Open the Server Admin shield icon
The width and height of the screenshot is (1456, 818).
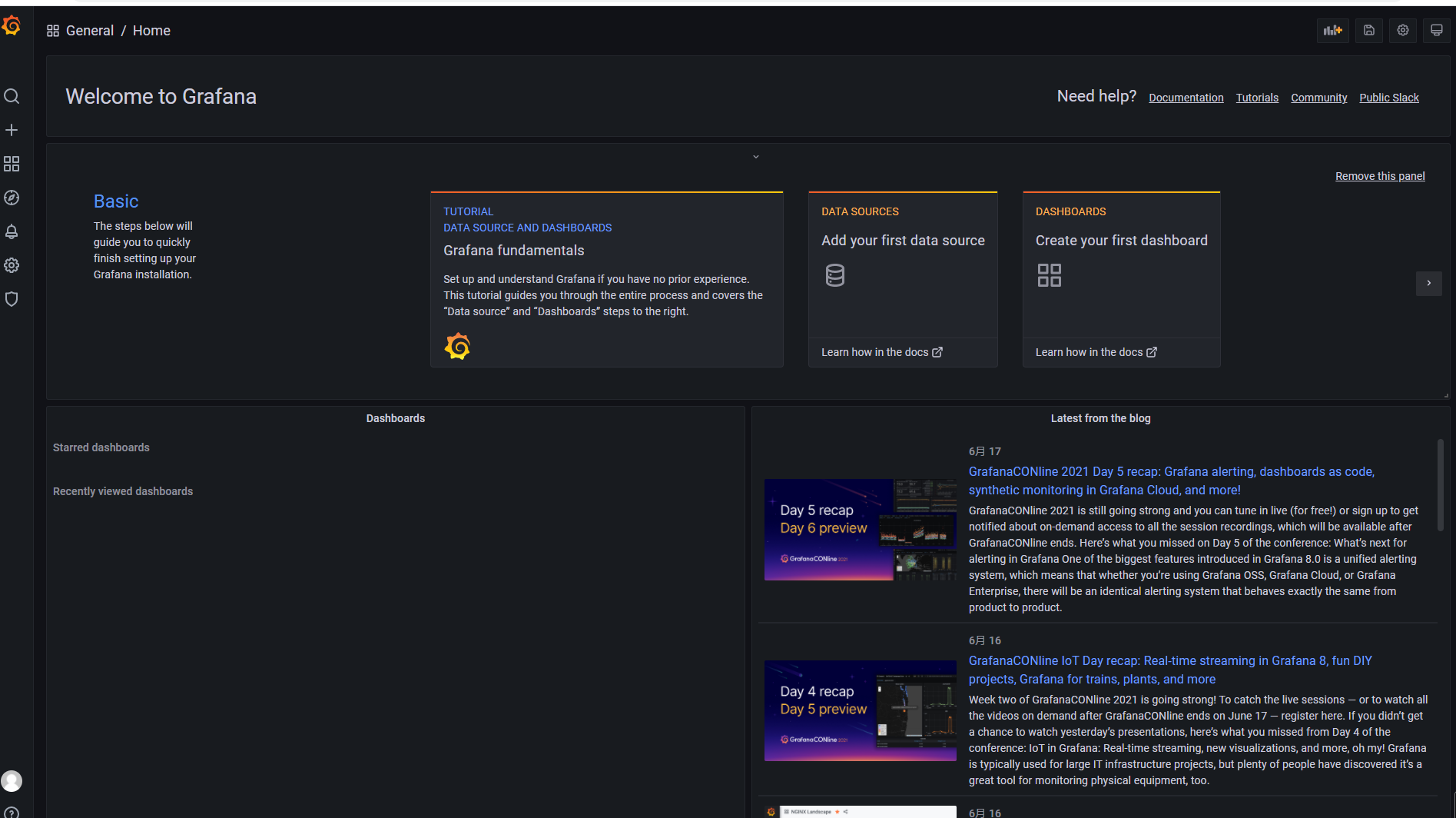pyautogui.click(x=12, y=299)
